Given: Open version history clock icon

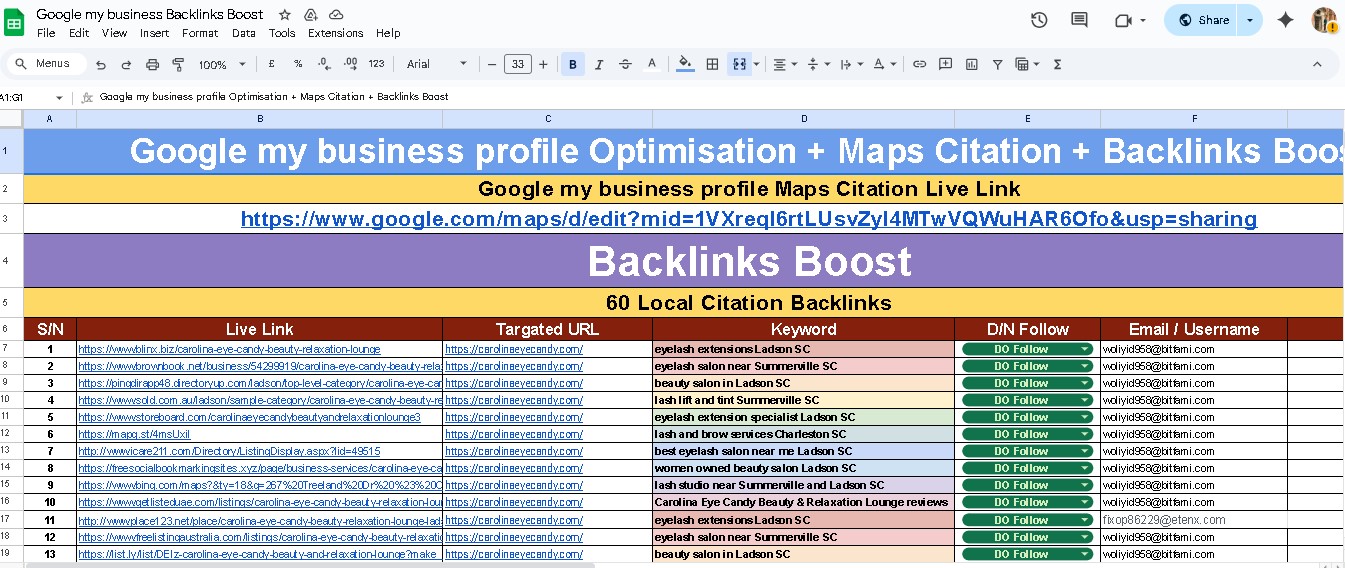Looking at the screenshot, I should [1039, 20].
